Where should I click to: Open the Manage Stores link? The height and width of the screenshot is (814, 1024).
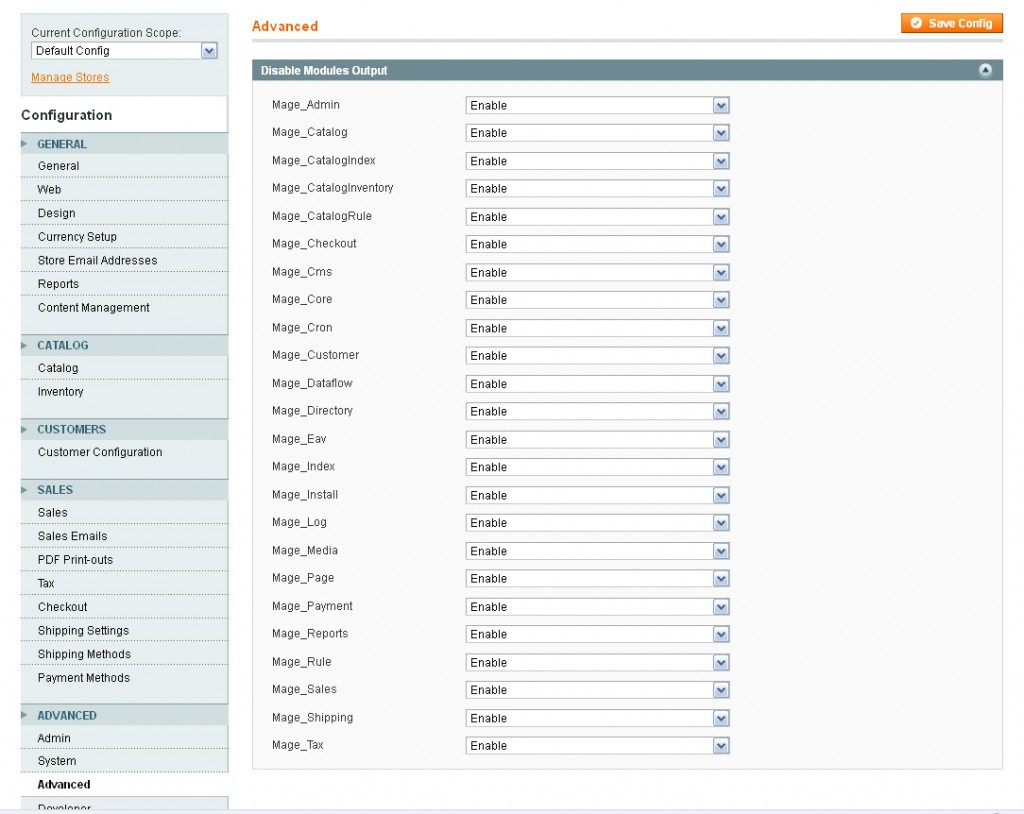click(x=70, y=77)
